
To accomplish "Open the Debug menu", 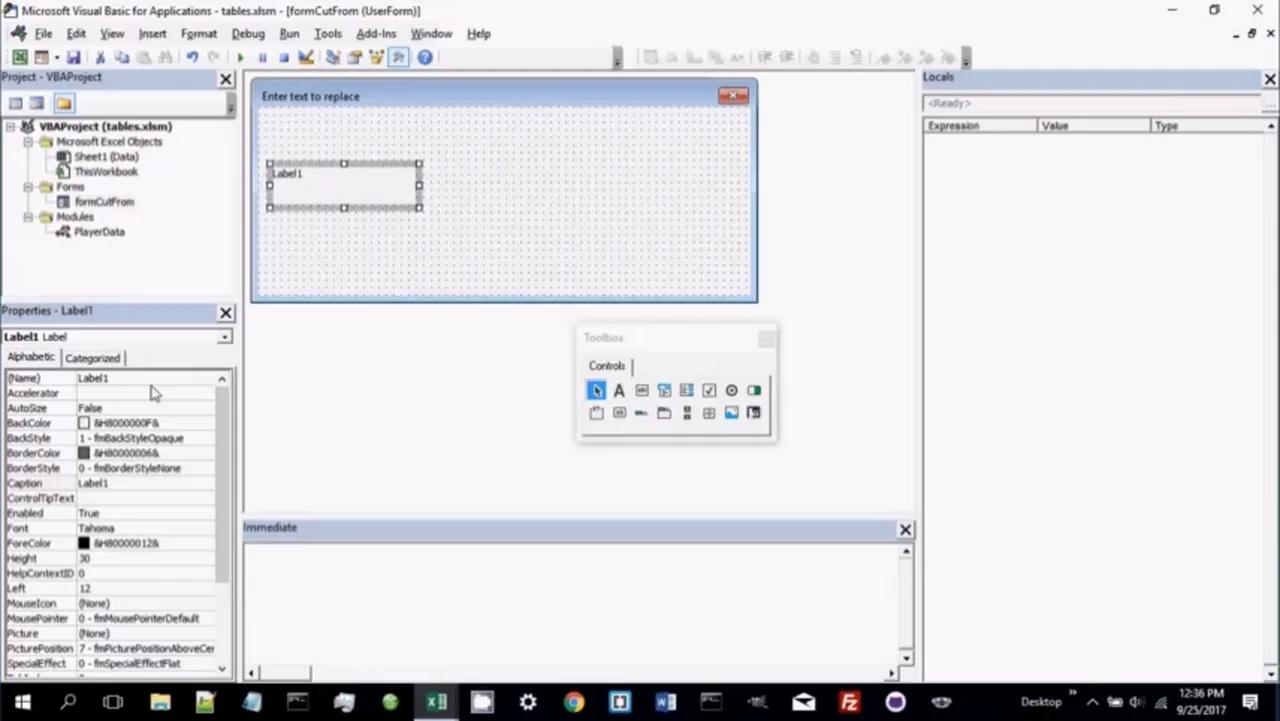I will point(248,33).
